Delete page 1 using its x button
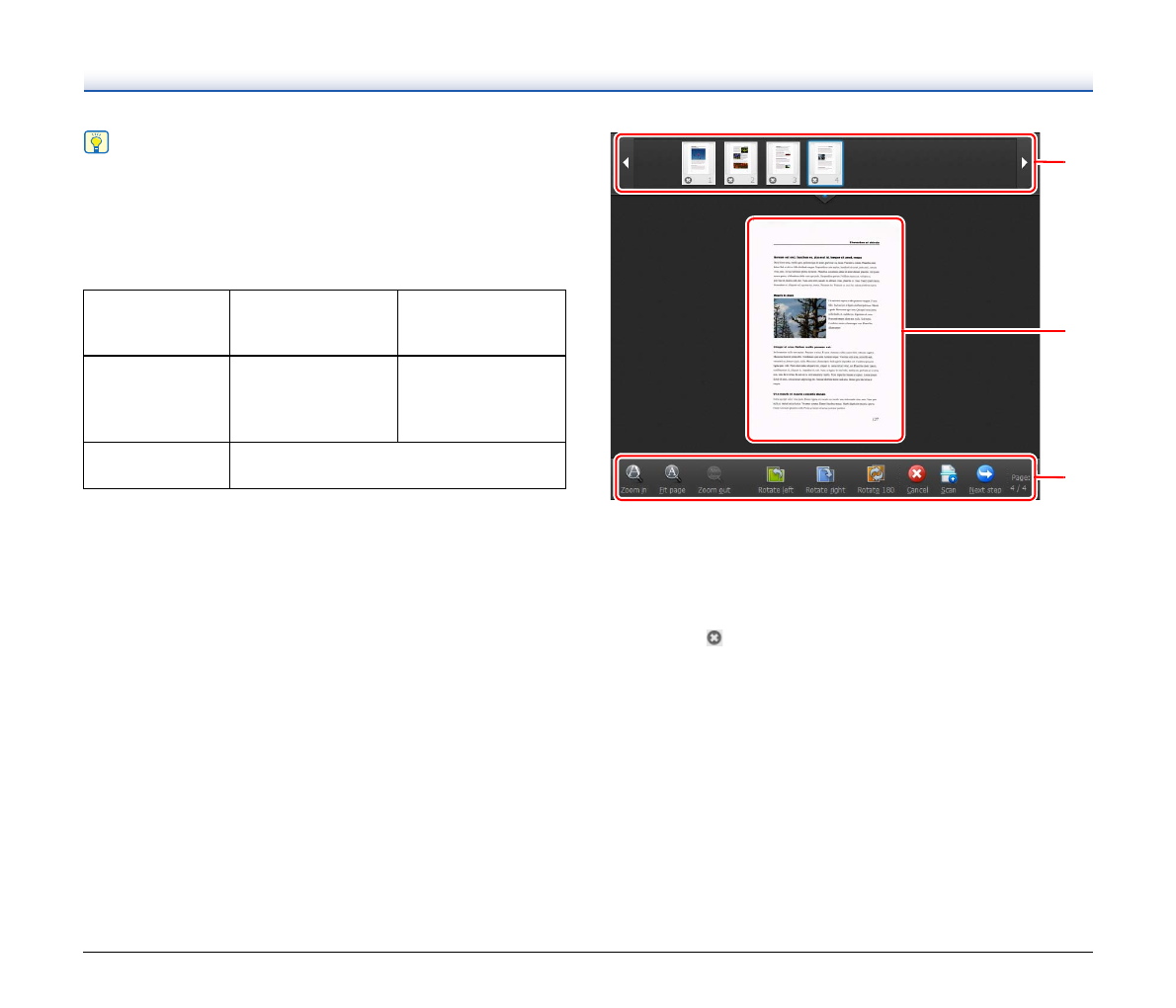Viewport: 1176px width, 1008px height. 689,180
